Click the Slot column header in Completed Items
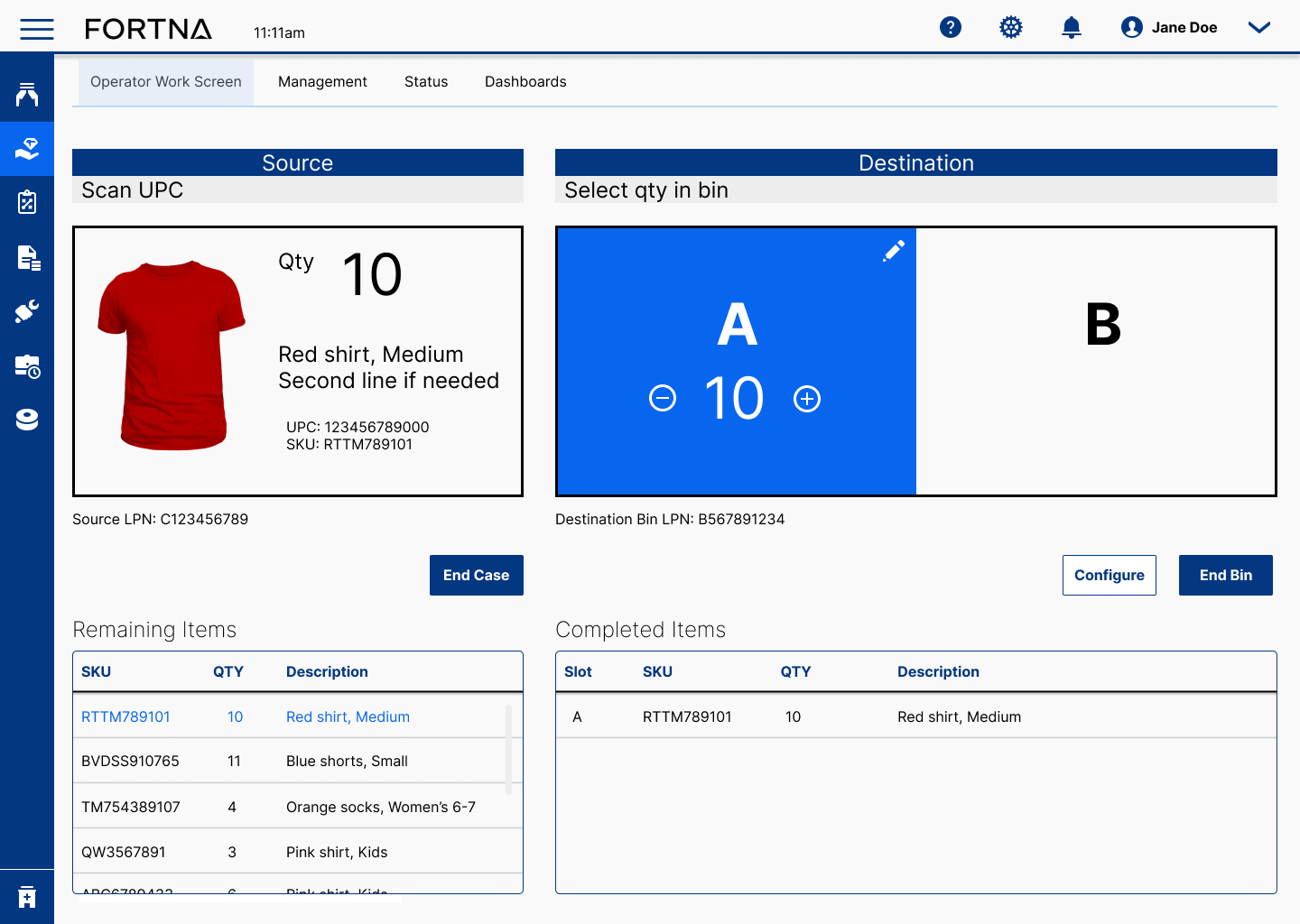Screen dimensions: 1300x924 tap(578, 671)
